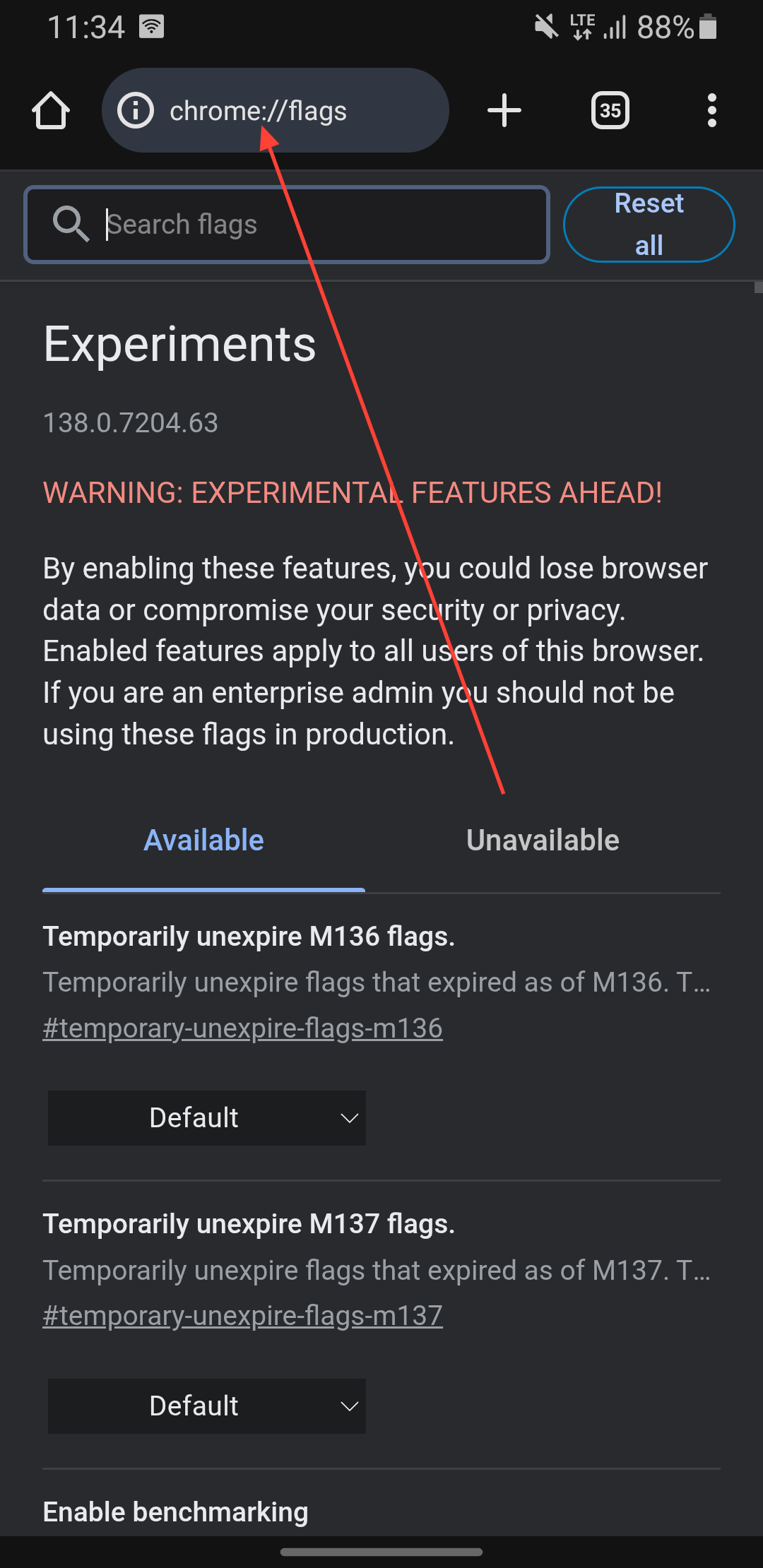Viewport: 763px width, 1568px height.
Task: Tap the Chrome home icon
Action: 52,110
